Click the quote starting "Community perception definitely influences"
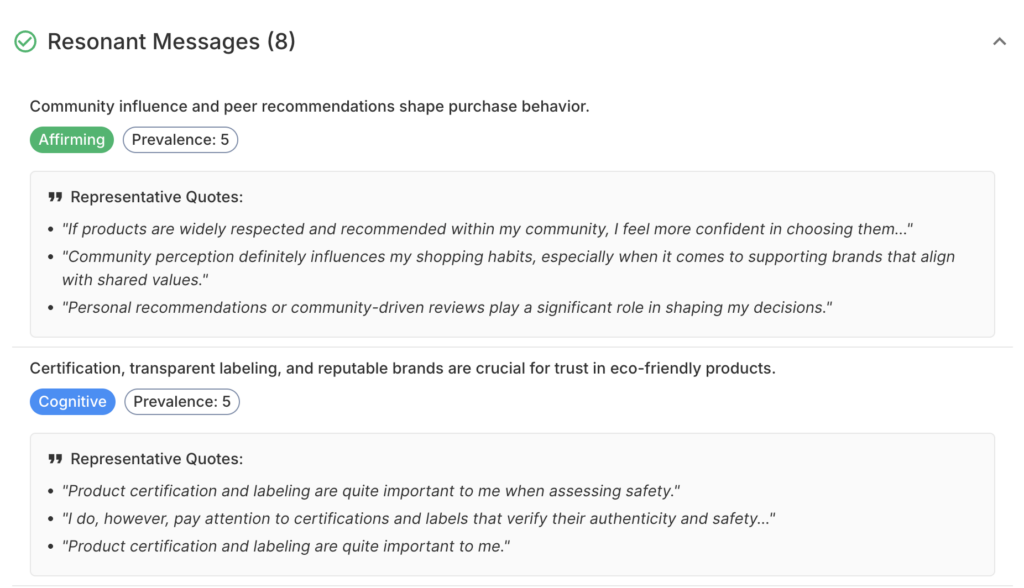 point(508,257)
